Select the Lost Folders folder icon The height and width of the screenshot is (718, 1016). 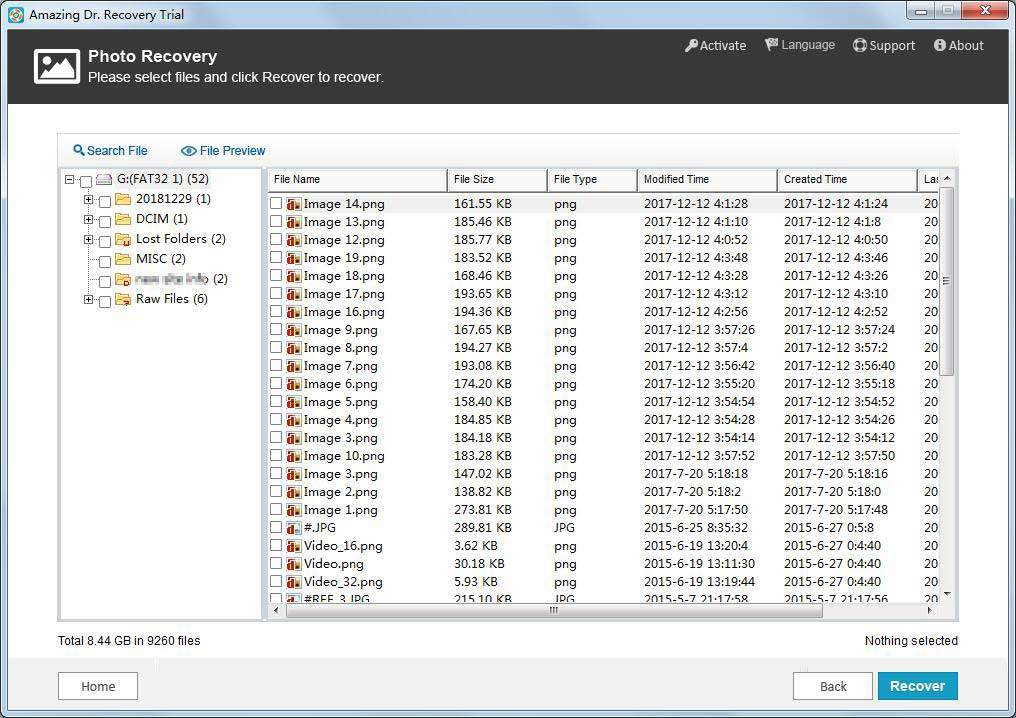(x=123, y=239)
